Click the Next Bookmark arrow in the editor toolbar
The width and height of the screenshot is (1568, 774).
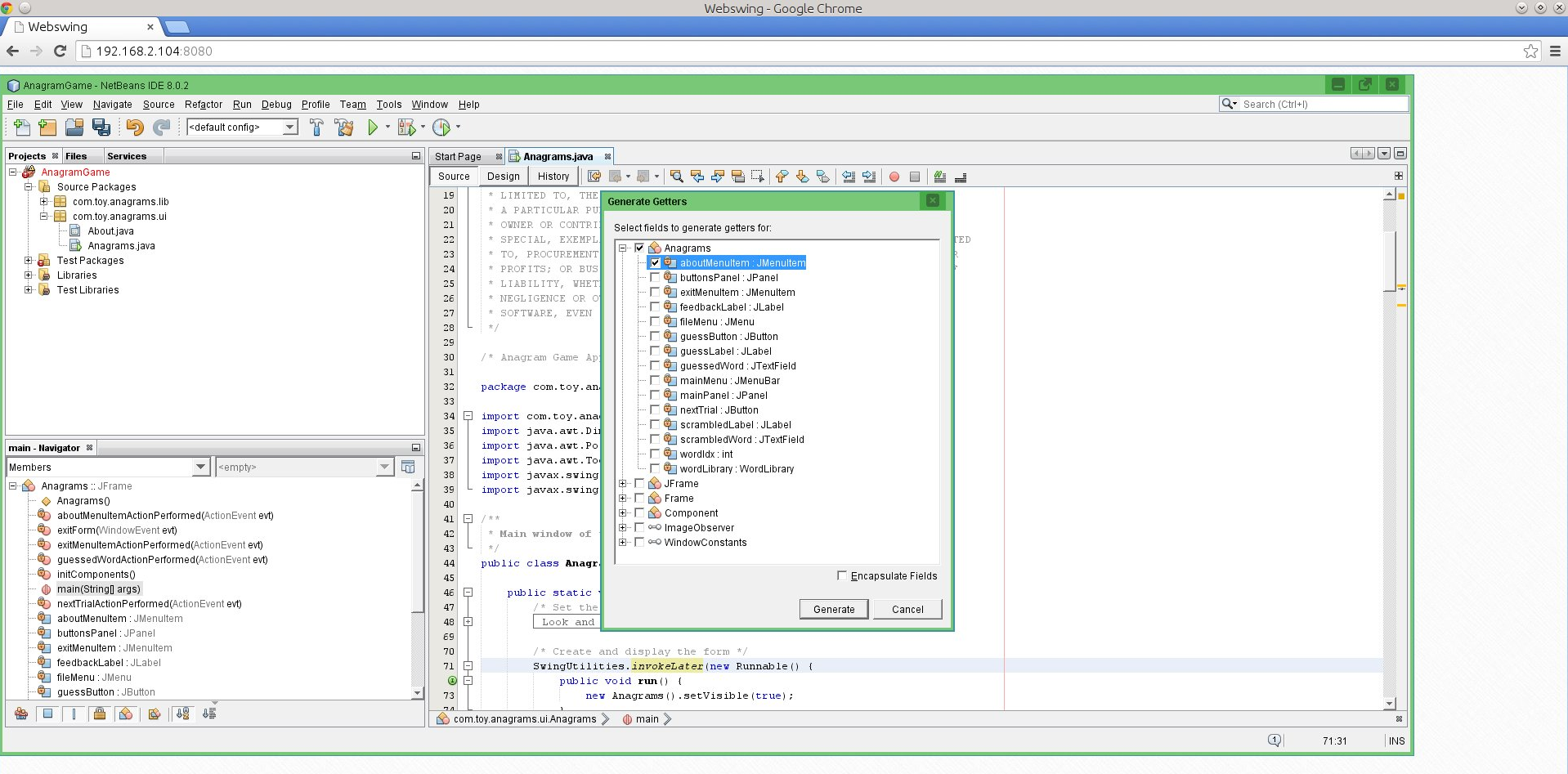click(802, 177)
